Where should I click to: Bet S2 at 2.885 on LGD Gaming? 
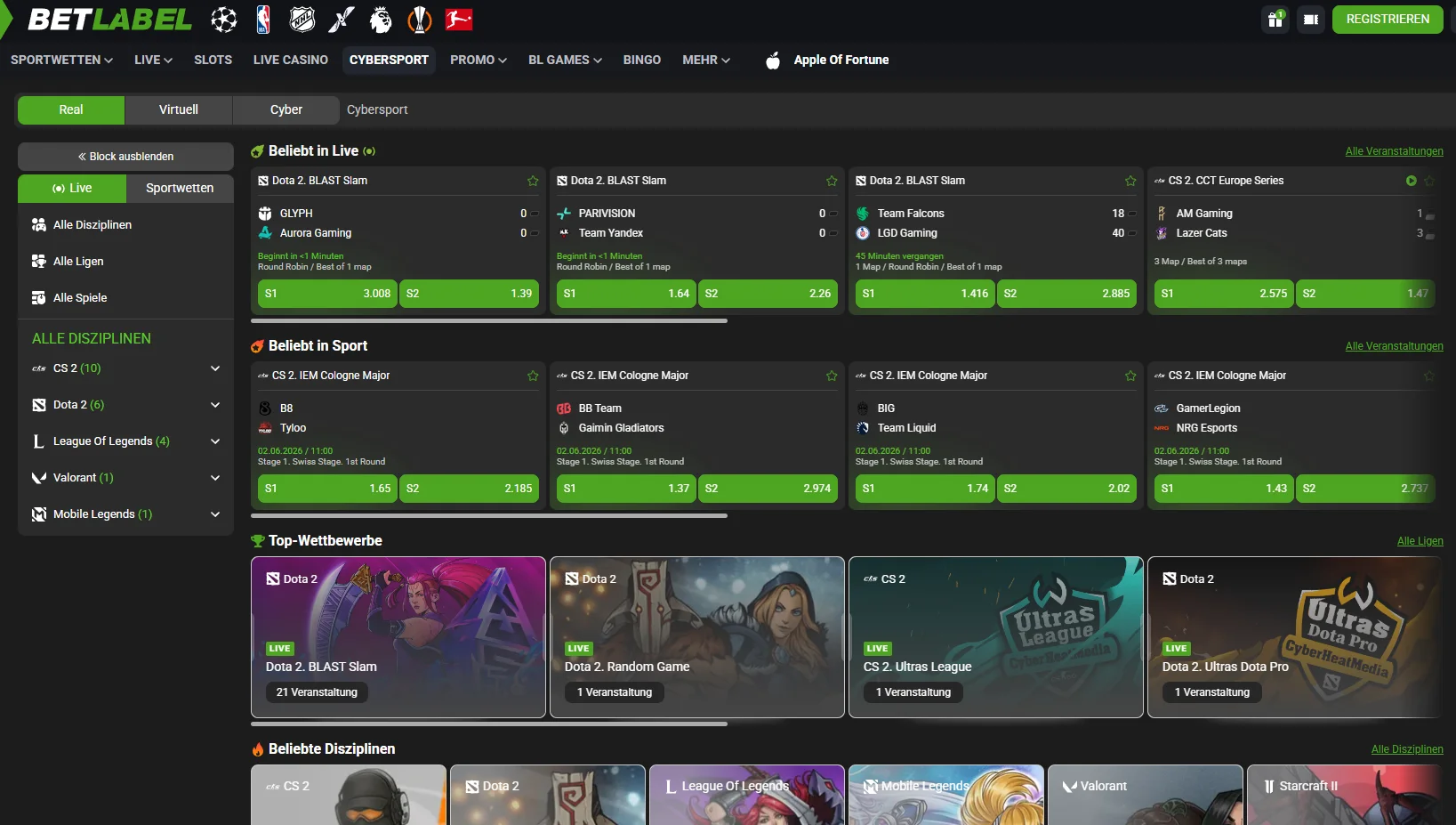[1066, 294]
